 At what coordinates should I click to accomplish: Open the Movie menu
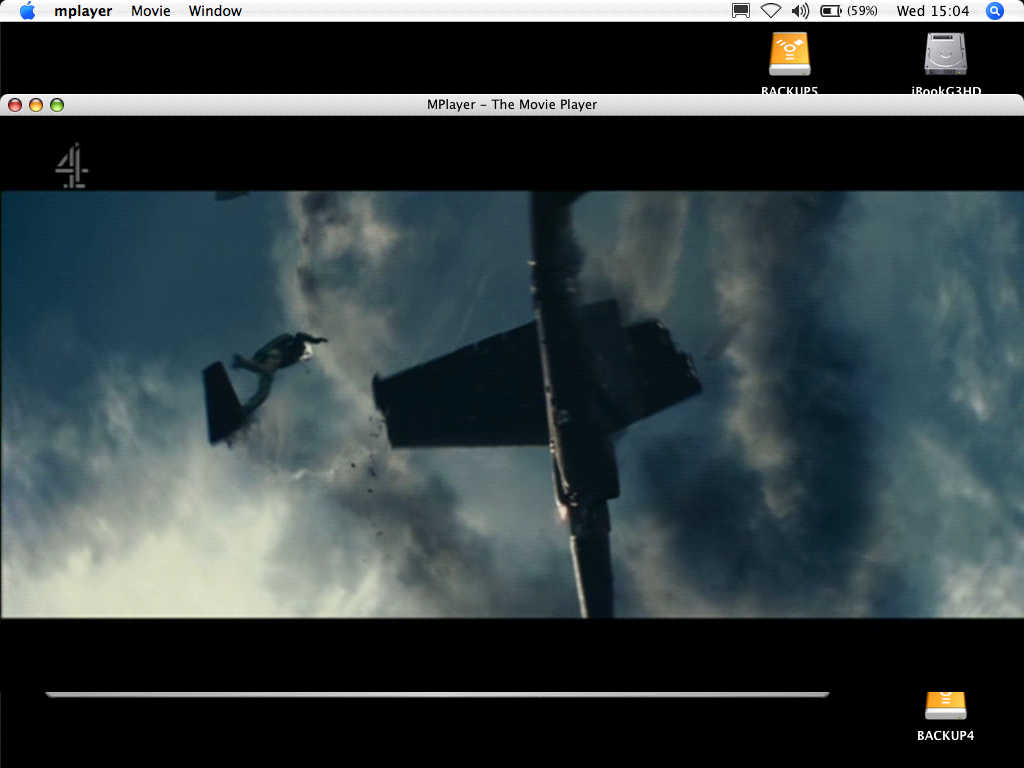[151, 11]
